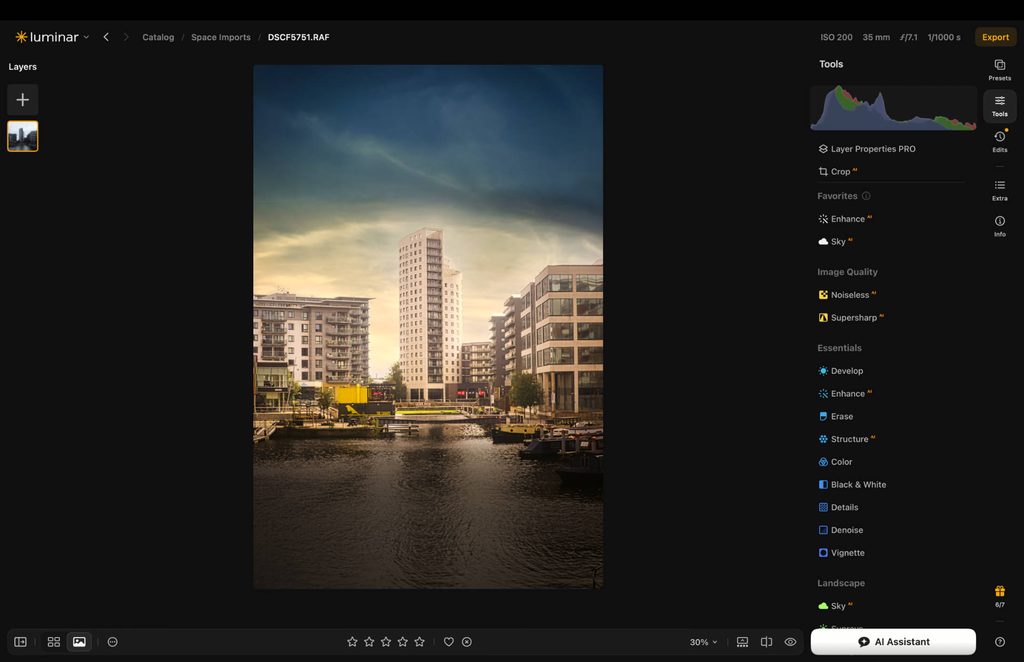This screenshot has height=662, width=1024.
Task: Open the Noiseless tool
Action: tap(846, 295)
